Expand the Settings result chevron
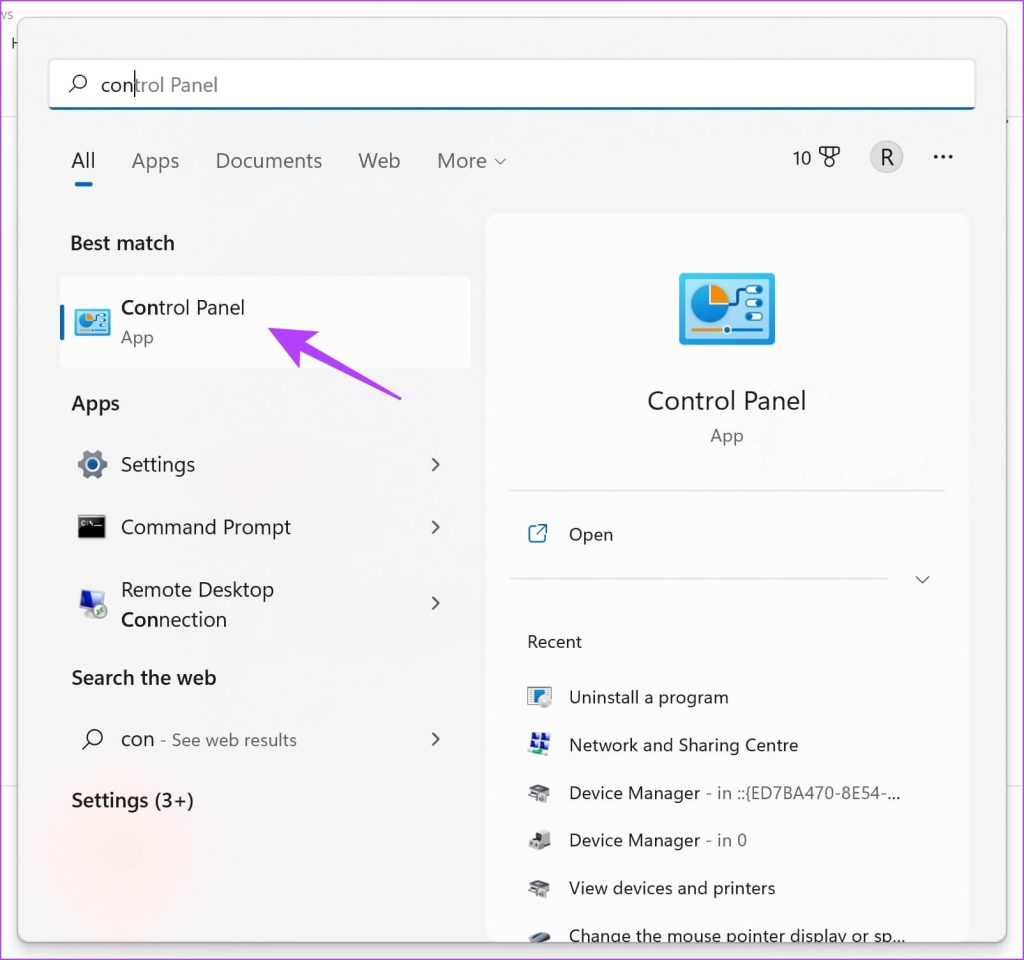 pyautogui.click(x=435, y=465)
